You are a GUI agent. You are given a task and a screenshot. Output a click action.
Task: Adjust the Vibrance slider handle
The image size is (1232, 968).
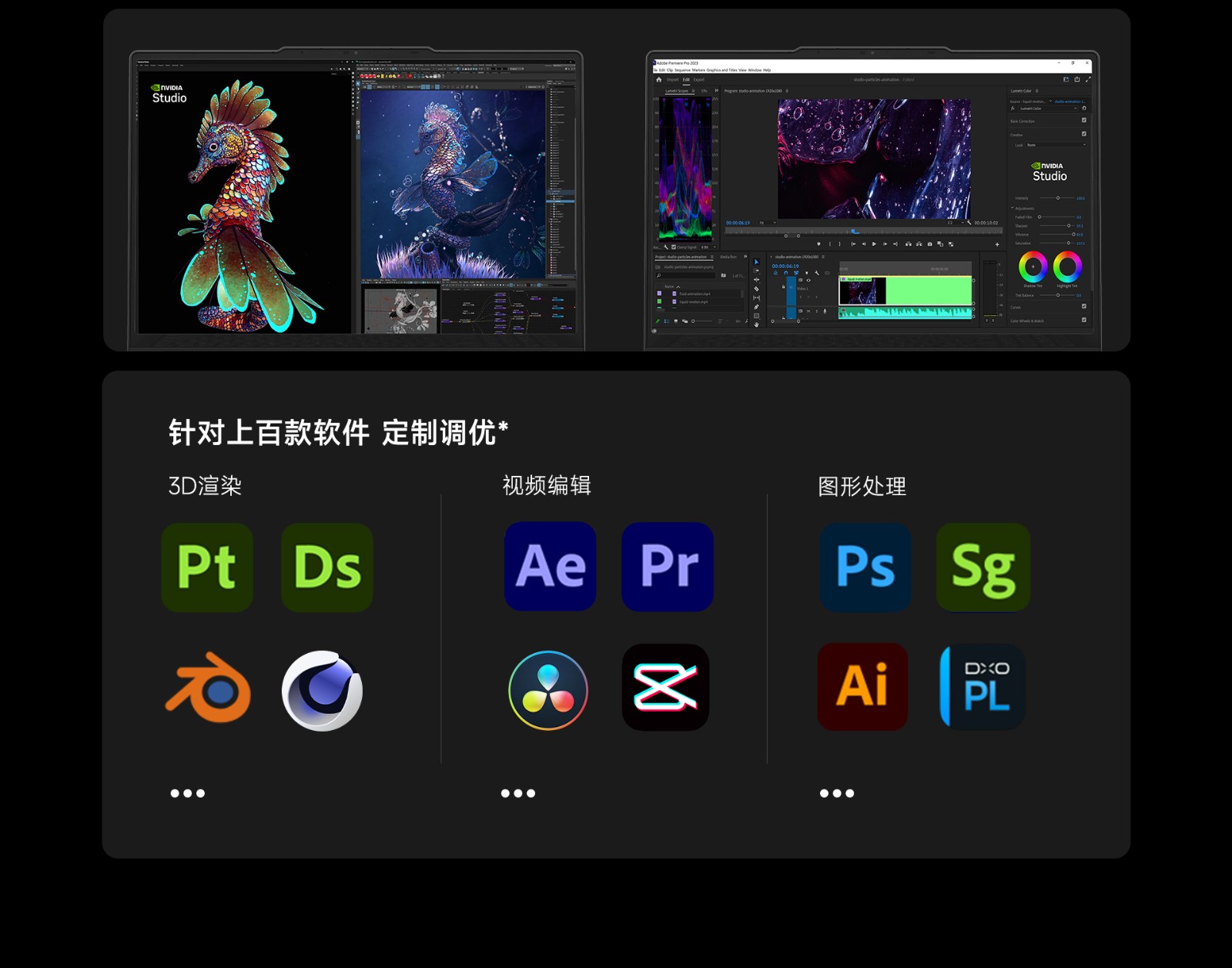tap(1073, 234)
